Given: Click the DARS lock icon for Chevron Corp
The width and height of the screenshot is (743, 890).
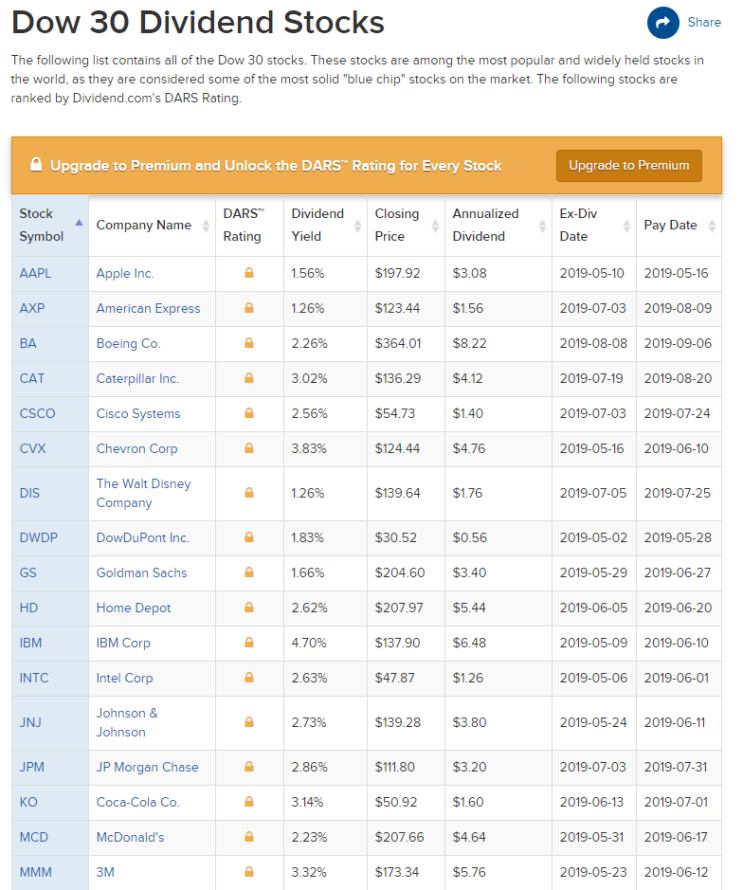Looking at the screenshot, I should [249, 448].
